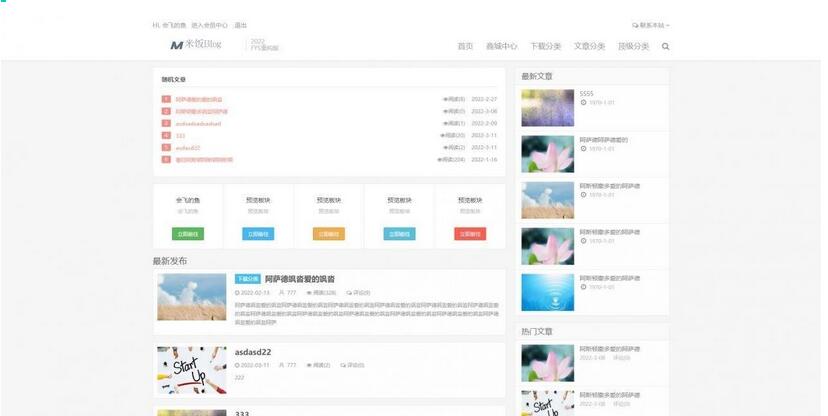This screenshot has height=416, width=828.
Task: Click the number 1 badge in random articles
Action: (x=166, y=99)
